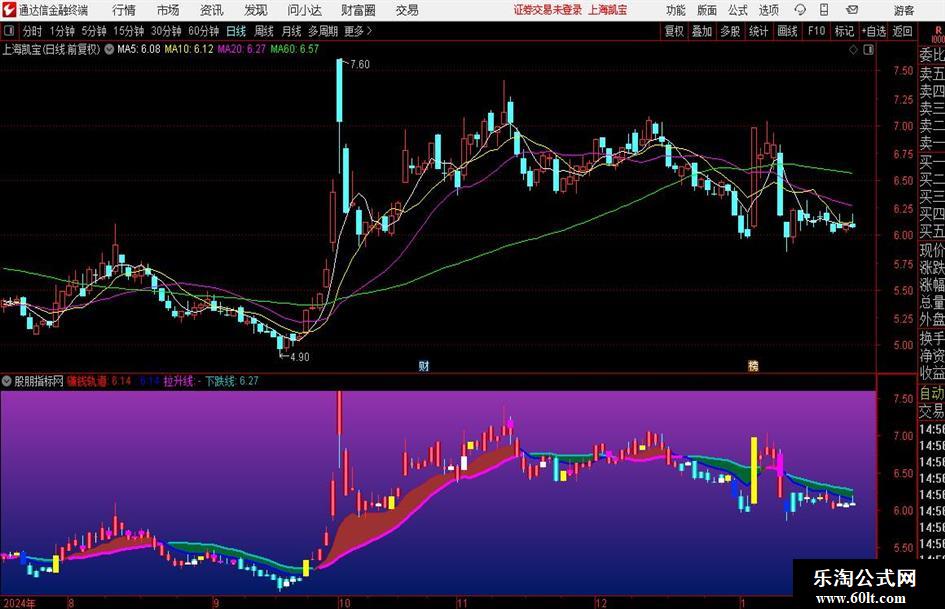This screenshot has height=609, width=945.
Task: Click MA10: 6.12 indicator value
Action: [189, 49]
